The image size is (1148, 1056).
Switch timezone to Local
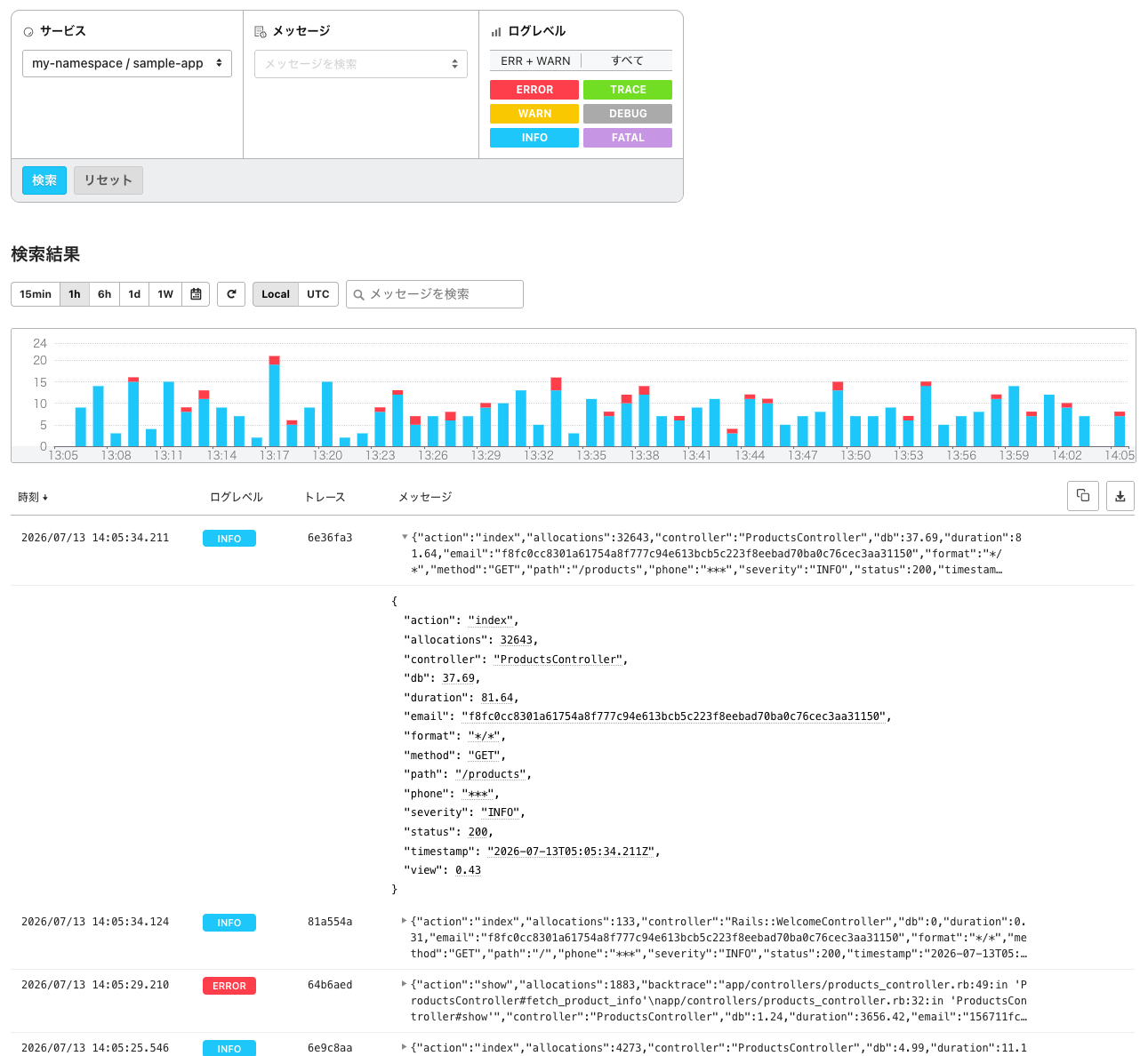point(276,294)
